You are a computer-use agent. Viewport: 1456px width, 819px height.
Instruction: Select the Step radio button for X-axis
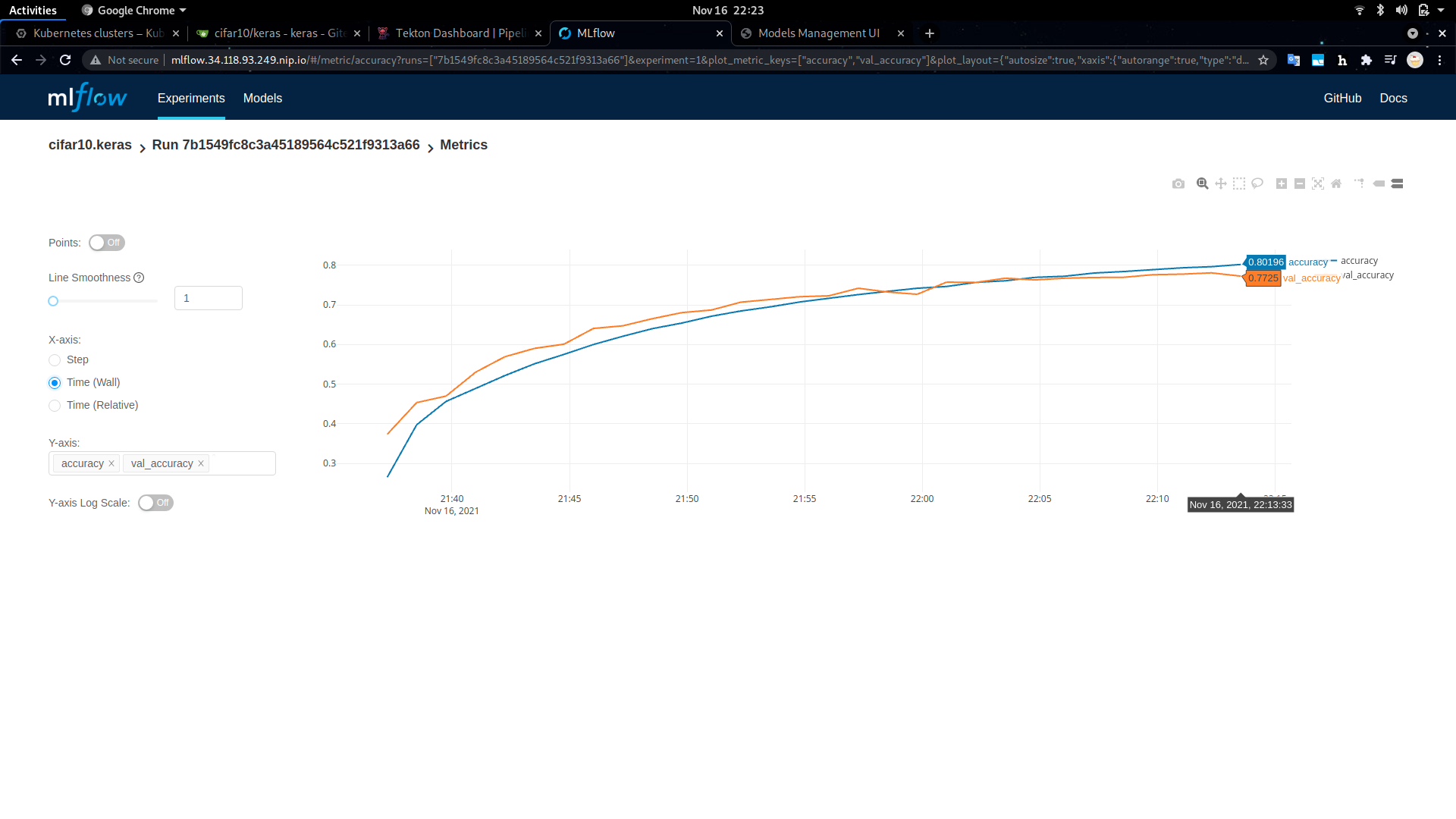click(x=55, y=360)
